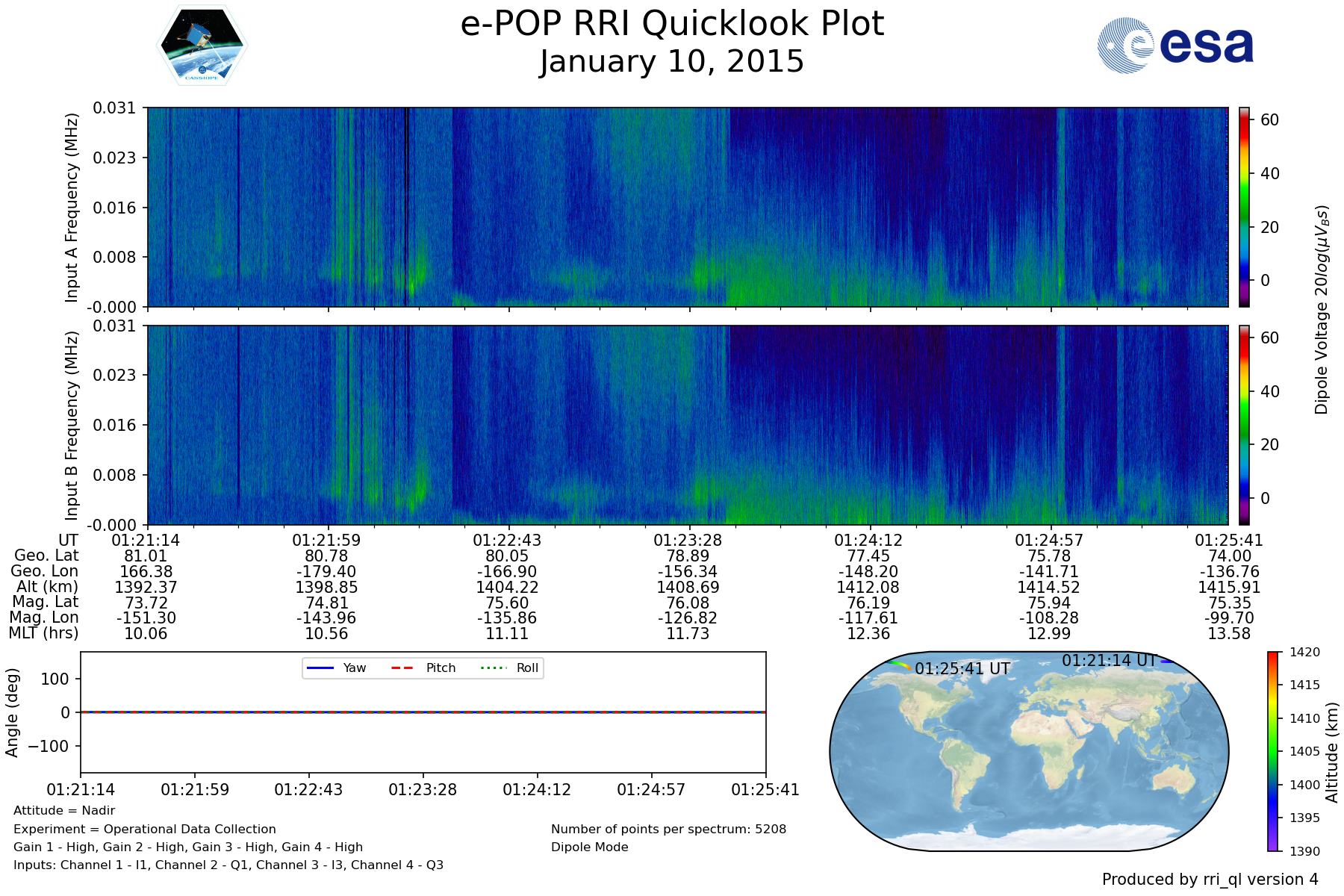1344x896 pixels.
Task: Click the 01:23:28 UT tick under the spectrogram
Action: point(688,541)
